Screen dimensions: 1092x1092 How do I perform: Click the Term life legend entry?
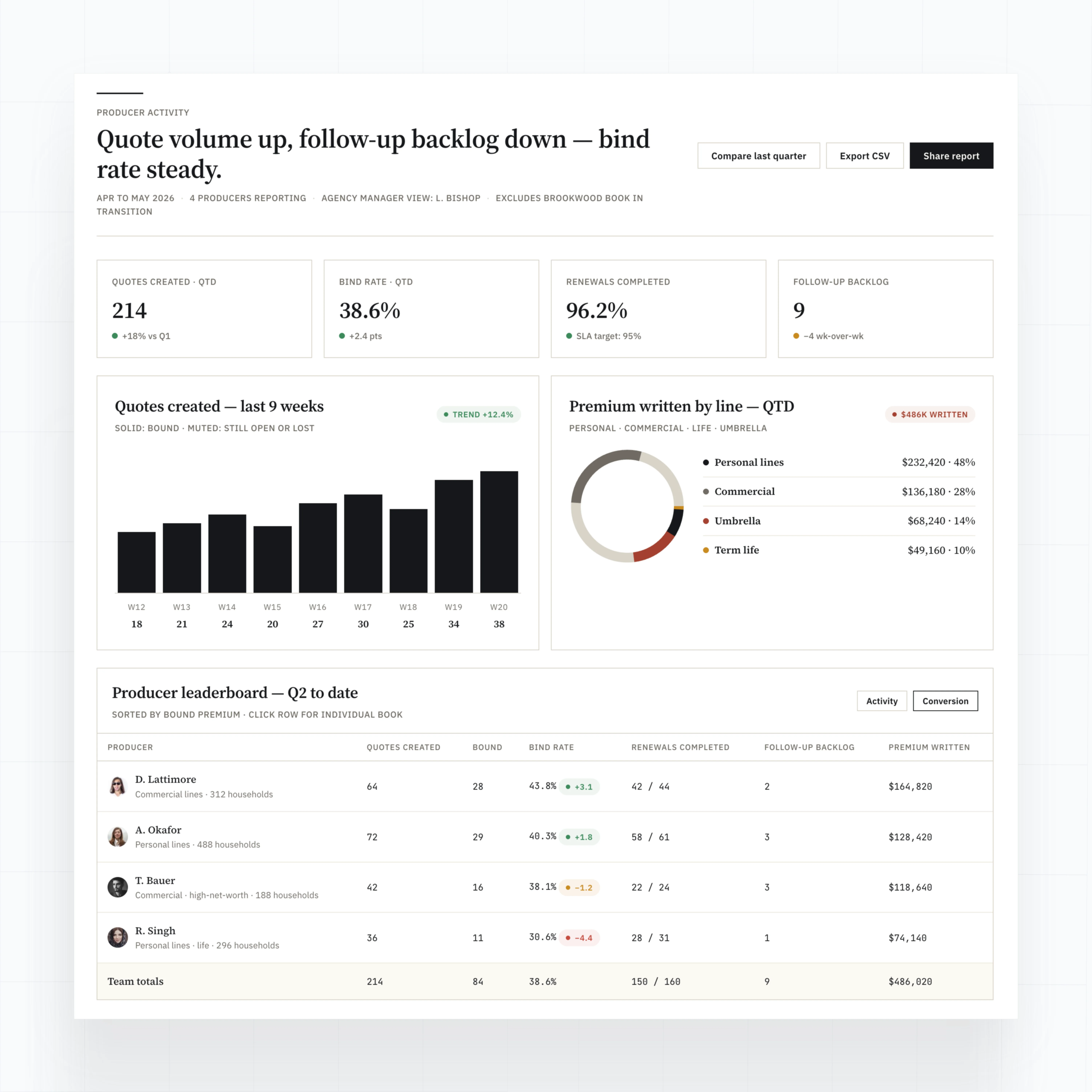click(x=839, y=550)
